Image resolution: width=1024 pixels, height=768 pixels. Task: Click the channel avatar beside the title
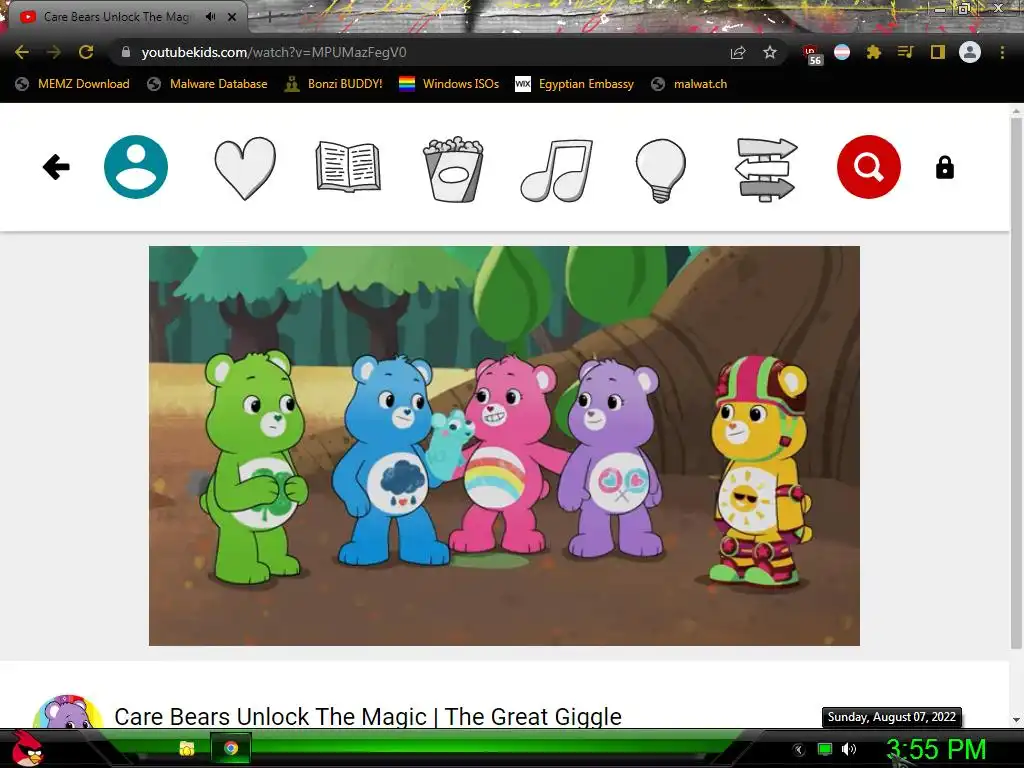pos(67,713)
